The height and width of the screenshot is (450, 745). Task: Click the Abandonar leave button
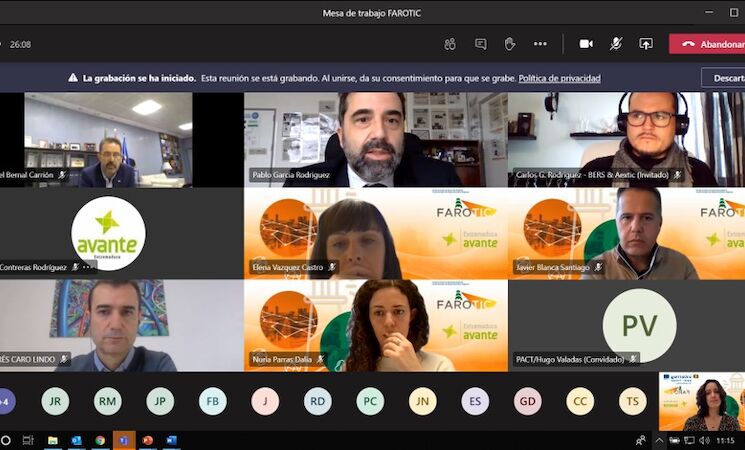708,44
